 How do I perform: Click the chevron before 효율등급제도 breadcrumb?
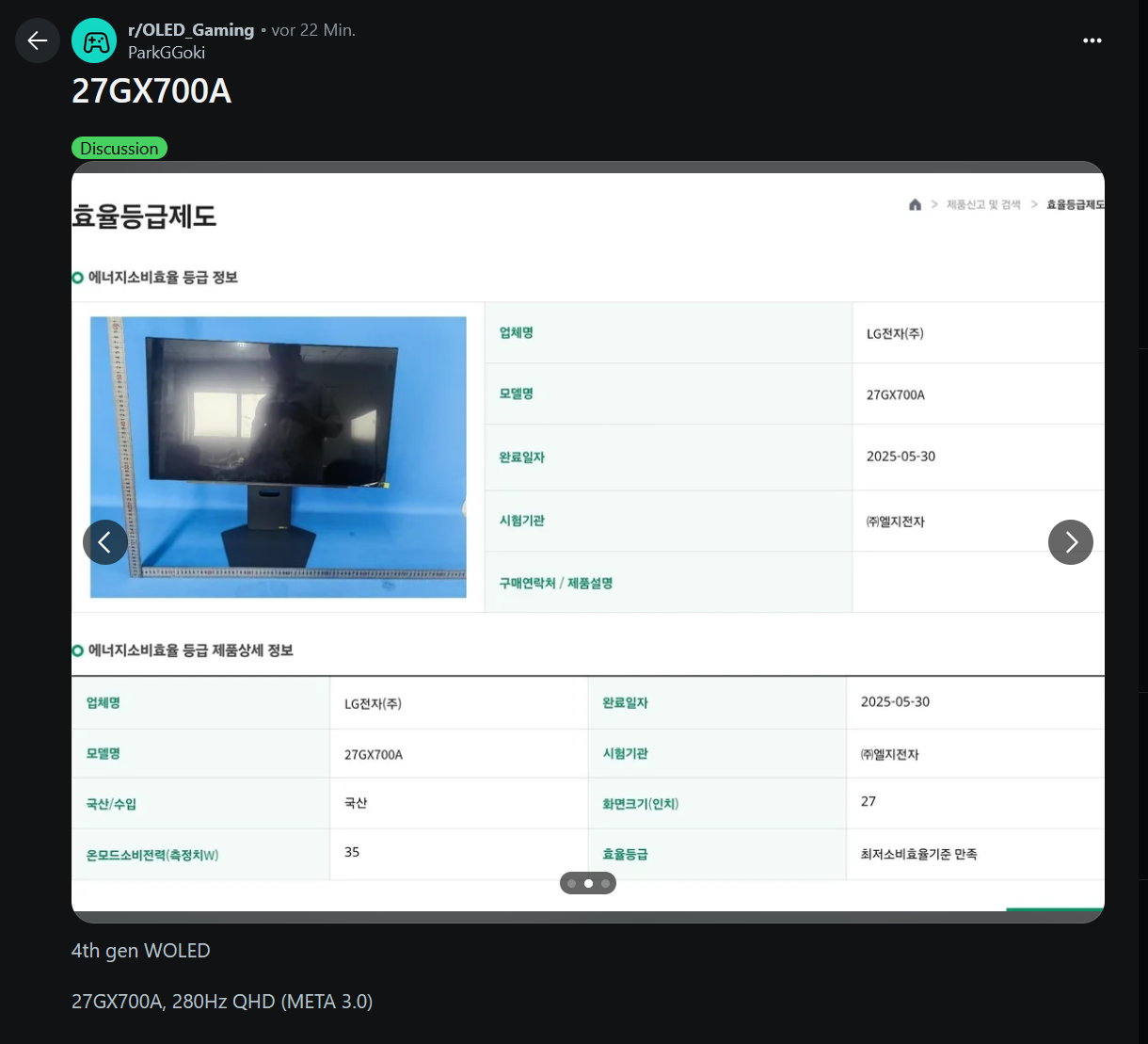(1033, 204)
